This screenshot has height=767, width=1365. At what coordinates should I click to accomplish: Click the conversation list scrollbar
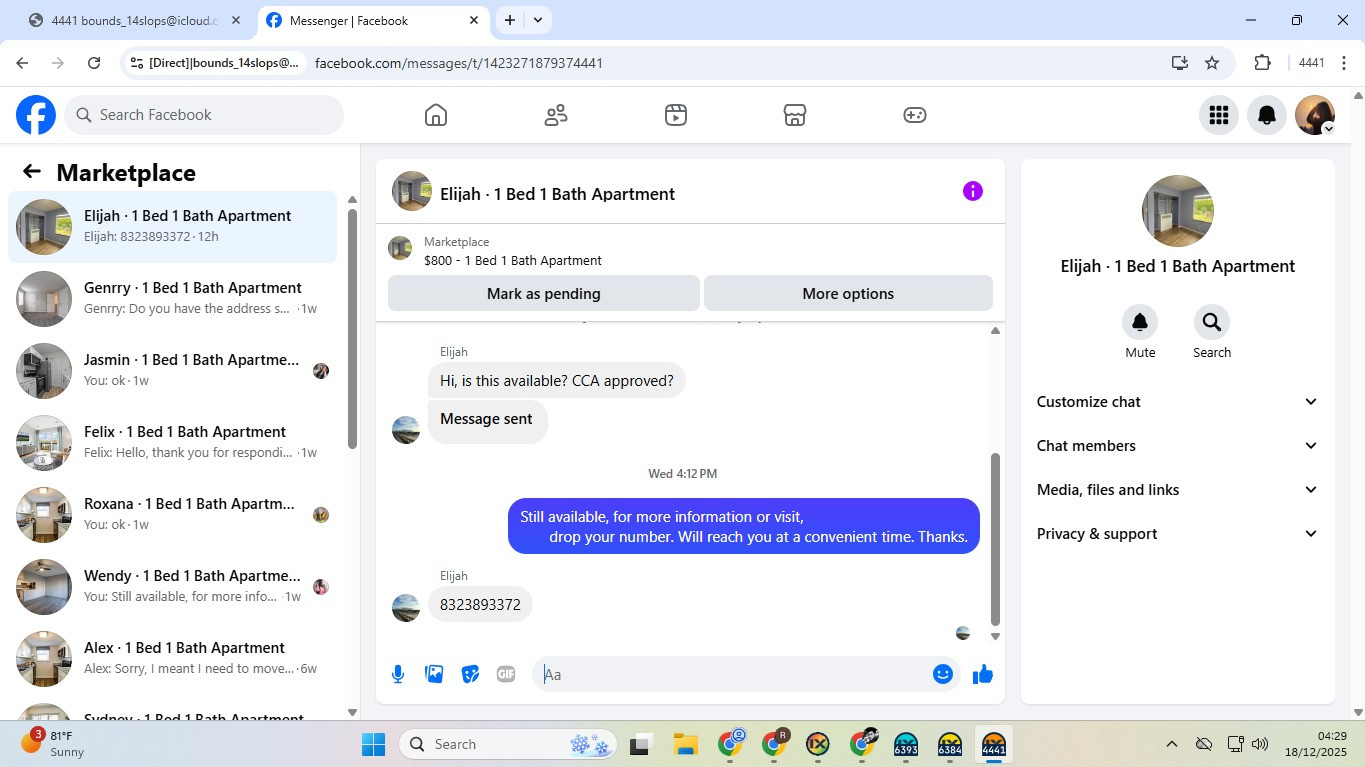tap(352, 328)
